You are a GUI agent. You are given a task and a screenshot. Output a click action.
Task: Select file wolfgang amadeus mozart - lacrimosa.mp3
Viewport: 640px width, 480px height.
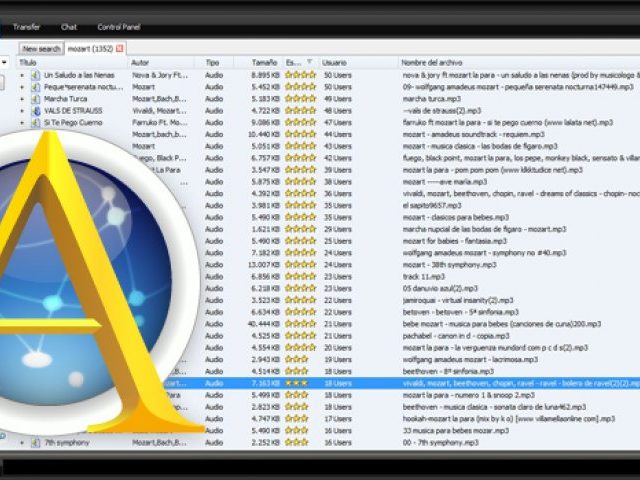pos(470,360)
